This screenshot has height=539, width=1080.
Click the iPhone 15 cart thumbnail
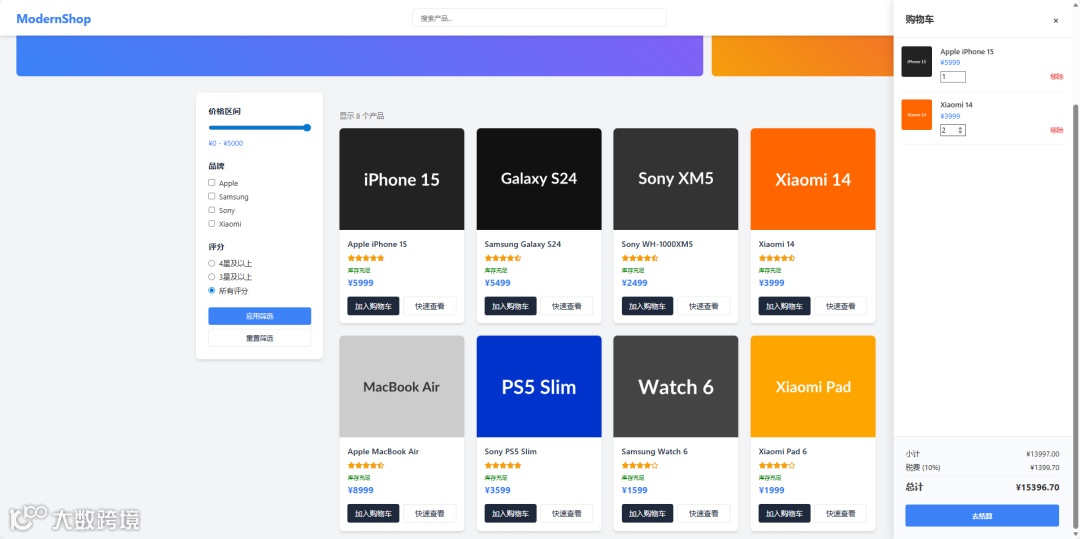click(x=917, y=61)
